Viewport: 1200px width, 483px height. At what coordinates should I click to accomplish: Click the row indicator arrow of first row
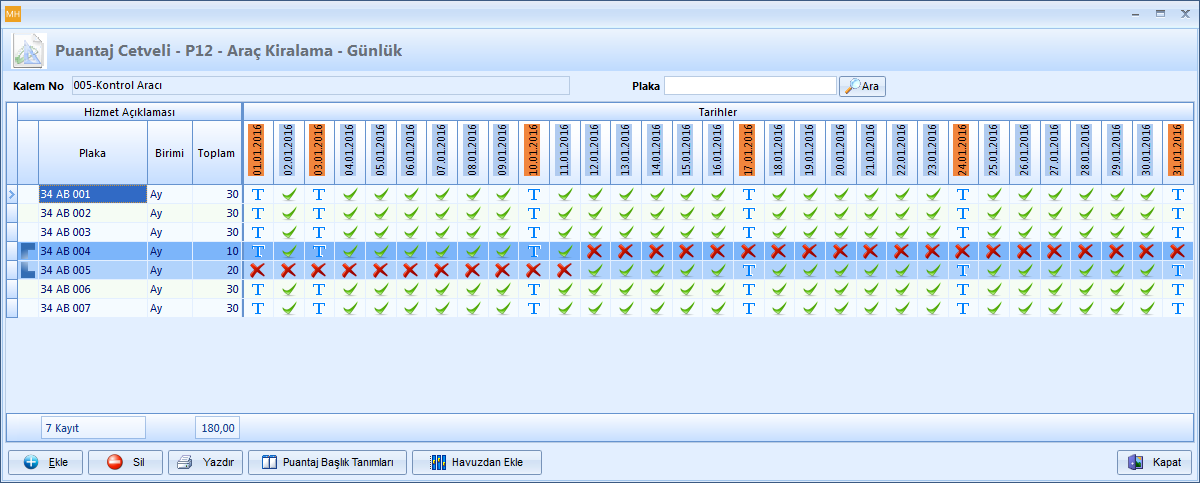[12, 194]
